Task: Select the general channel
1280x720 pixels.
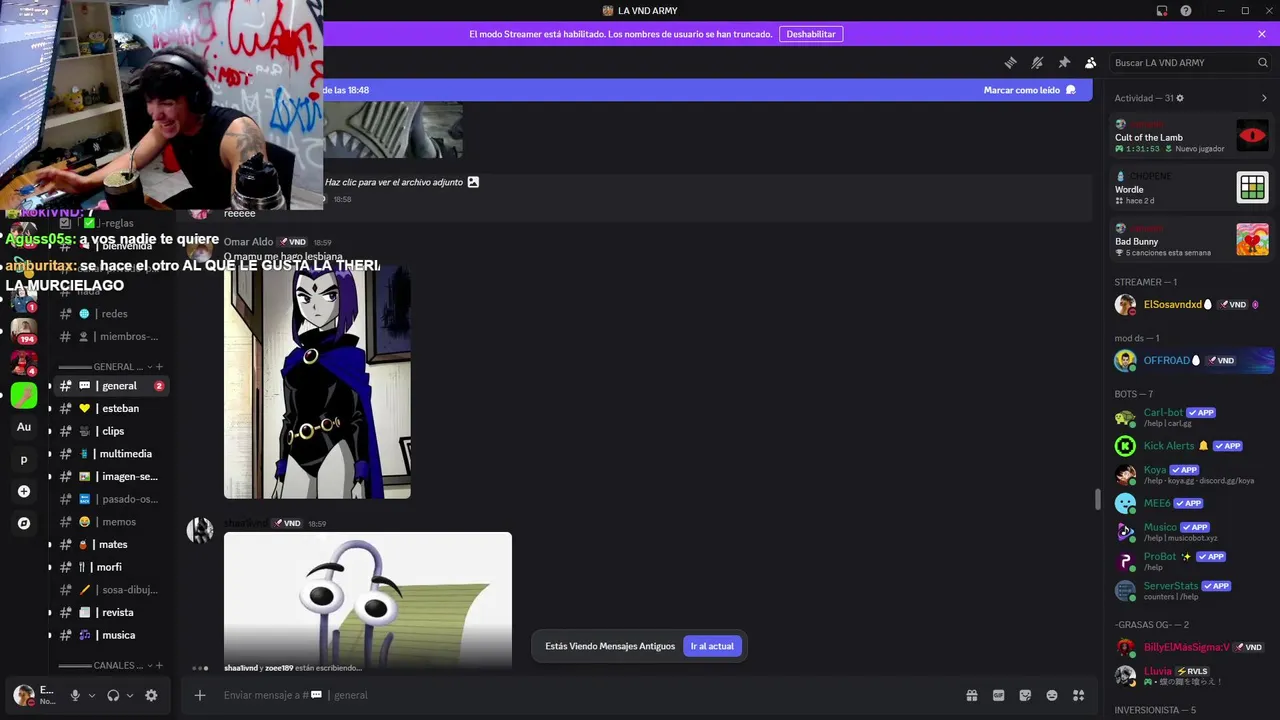Action: (x=112, y=386)
